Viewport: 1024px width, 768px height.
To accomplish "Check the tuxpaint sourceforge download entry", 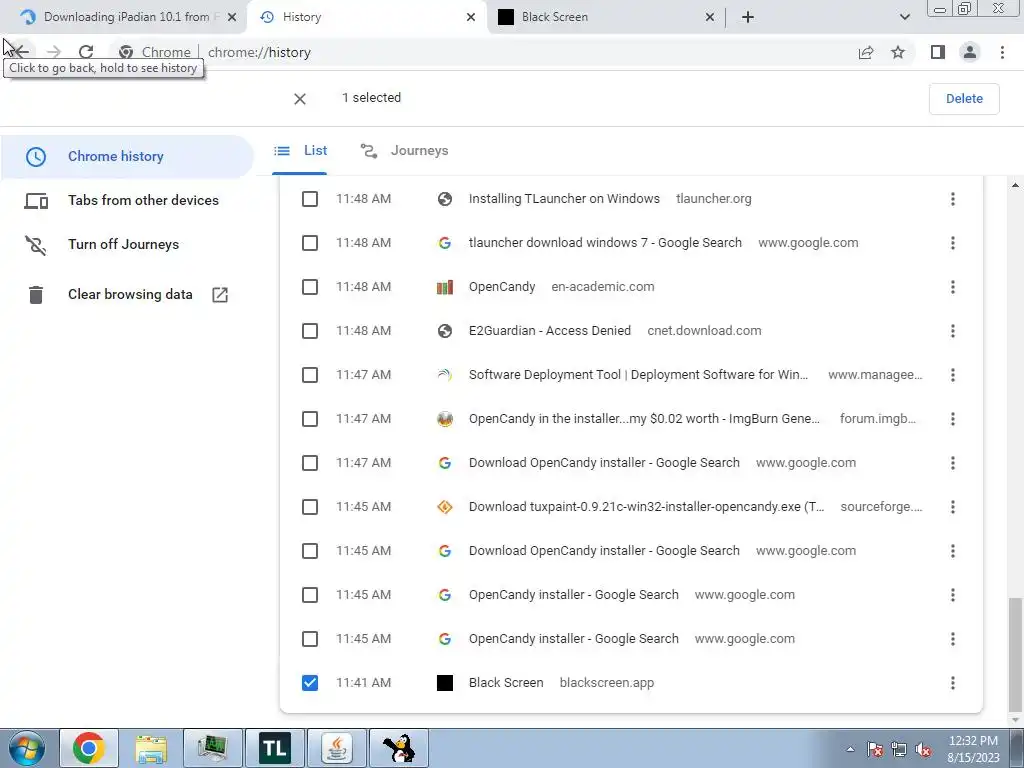I will click(310, 507).
